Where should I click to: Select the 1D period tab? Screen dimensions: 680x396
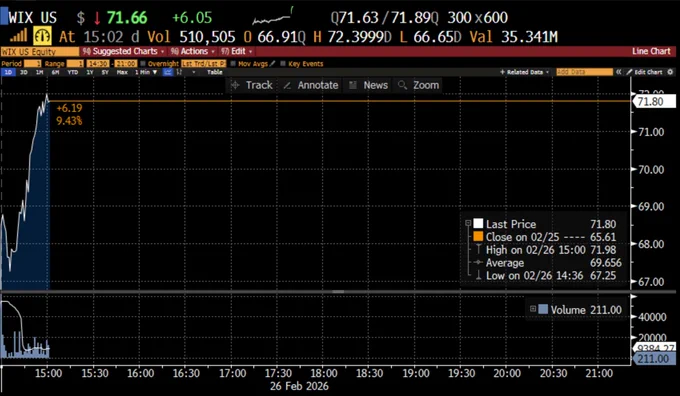(x=8, y=72)
